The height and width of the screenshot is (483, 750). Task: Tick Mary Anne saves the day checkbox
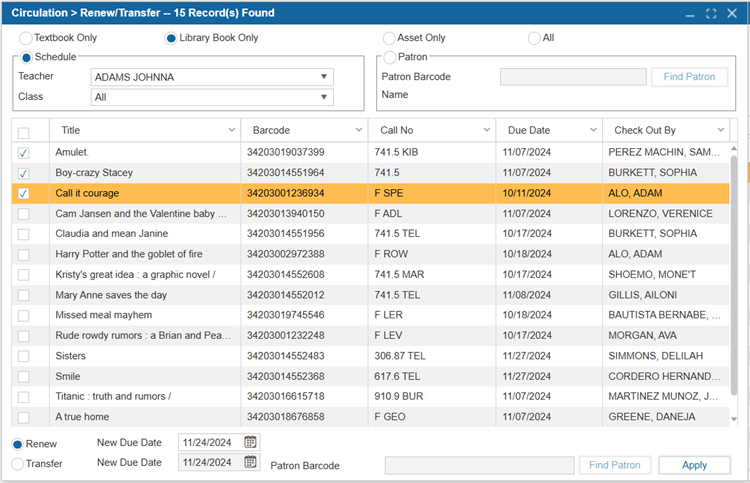pyautogui.click(x=23, y=296)
